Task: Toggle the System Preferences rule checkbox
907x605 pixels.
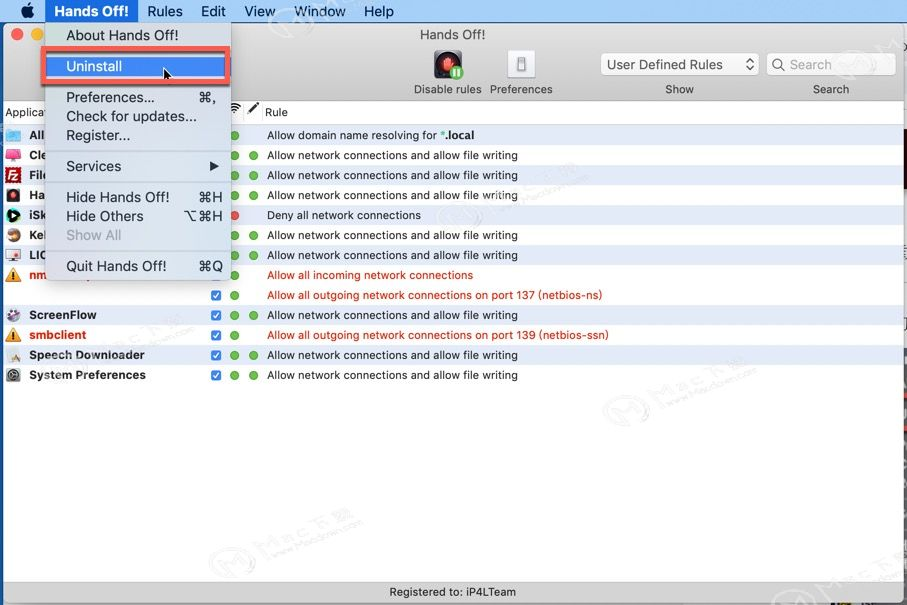Action: 216,375
